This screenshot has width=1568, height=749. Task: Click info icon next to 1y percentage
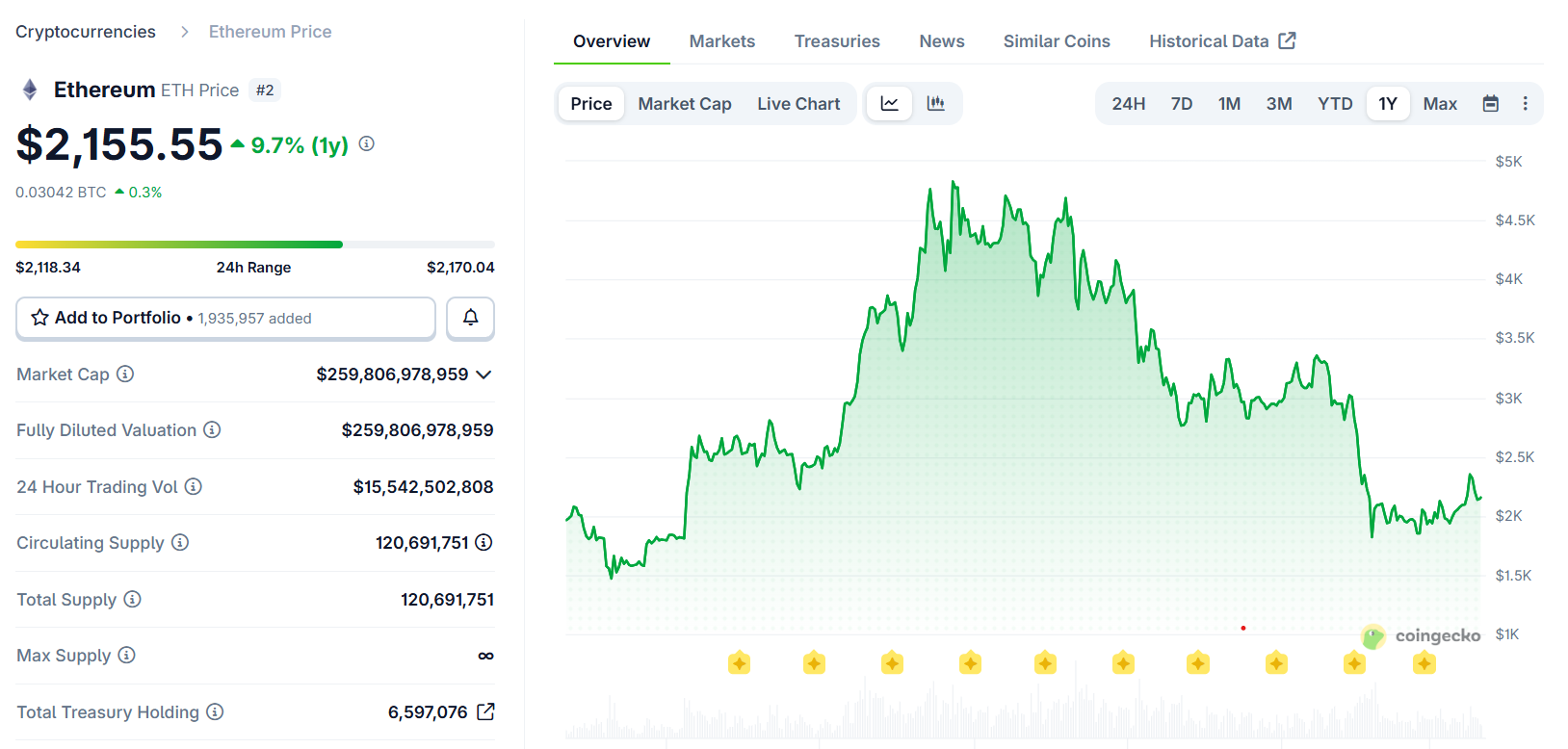[x=367, y=143]
